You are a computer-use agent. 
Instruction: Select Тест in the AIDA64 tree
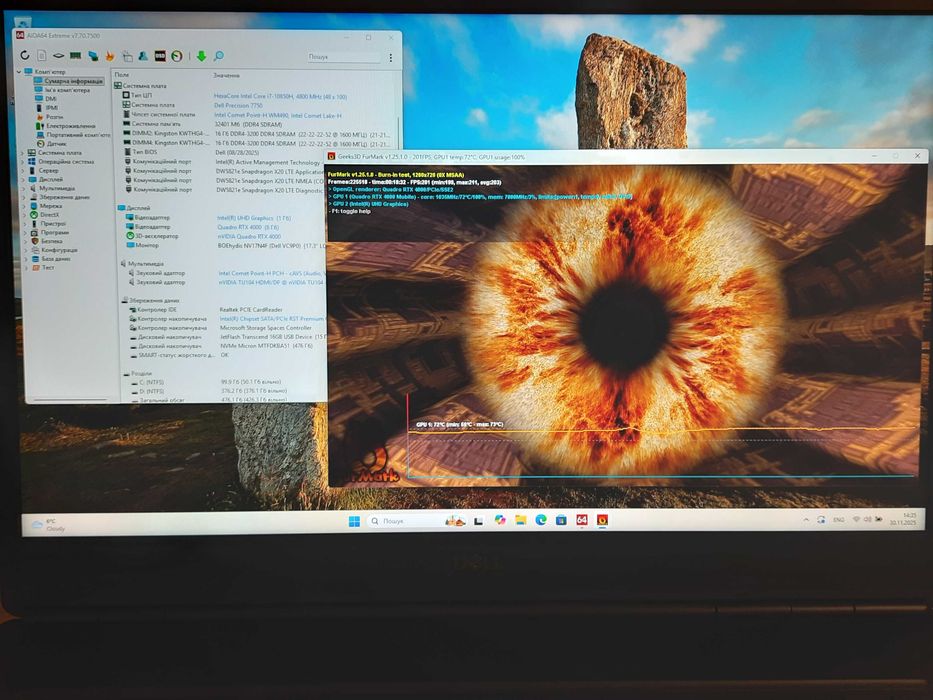48,268
